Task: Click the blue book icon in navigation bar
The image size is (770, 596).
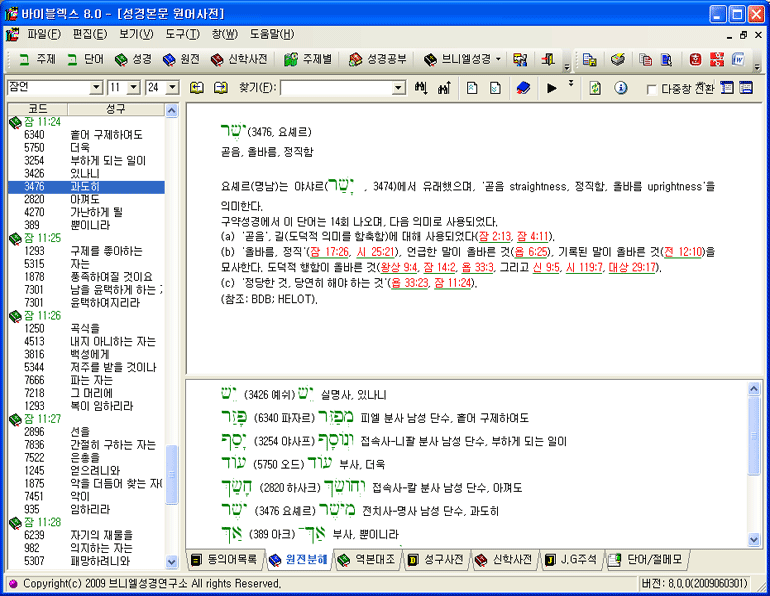Action: pyautogui.click(x=523, y=88)
